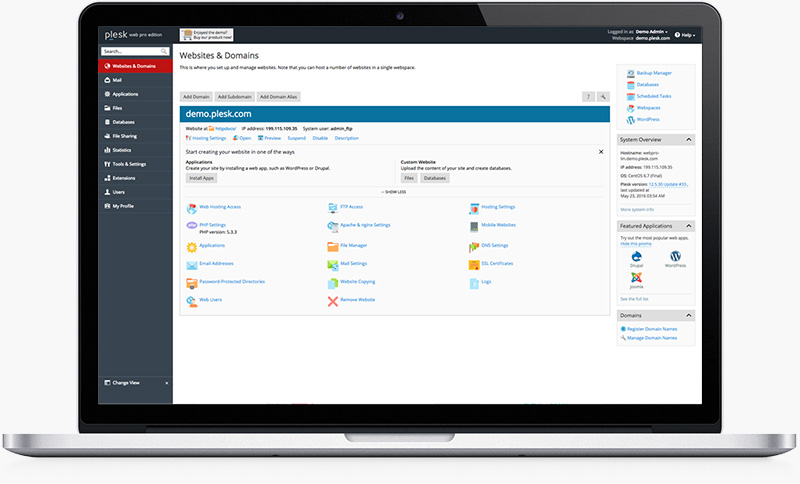The width and height of the screenshot is (800, 484).
Task: Click the Databases button under Custom Website
Action: 435,179
